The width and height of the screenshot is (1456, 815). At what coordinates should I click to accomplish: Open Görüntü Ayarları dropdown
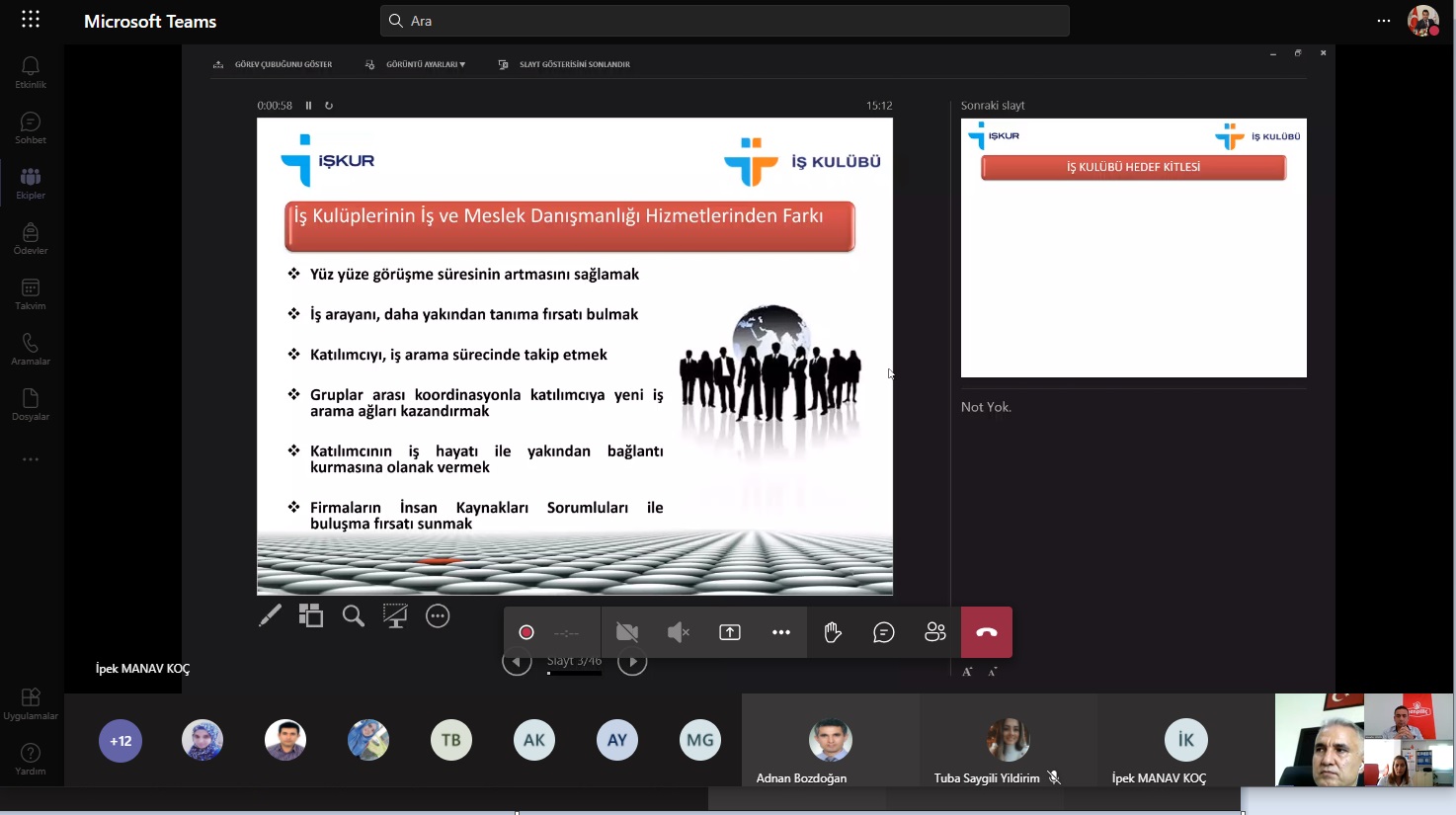coord(415,64)
